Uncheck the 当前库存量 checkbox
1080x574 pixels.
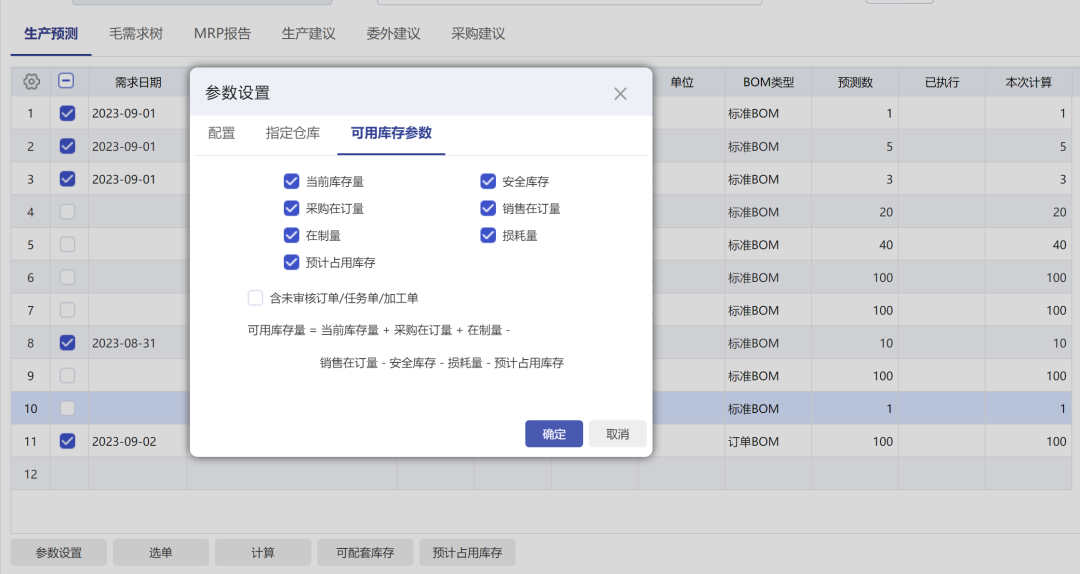[x=291, y=181]
